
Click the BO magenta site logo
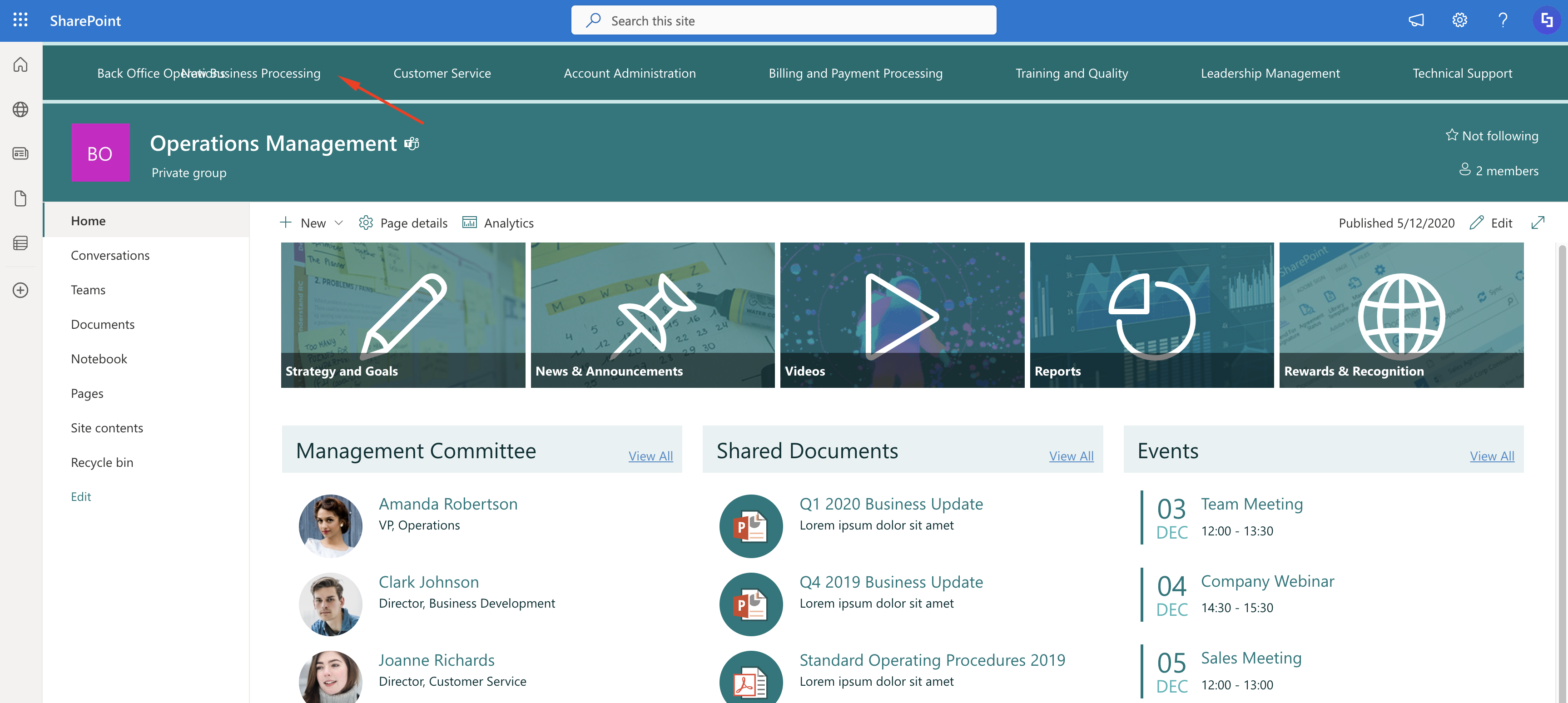coord(100,153)
